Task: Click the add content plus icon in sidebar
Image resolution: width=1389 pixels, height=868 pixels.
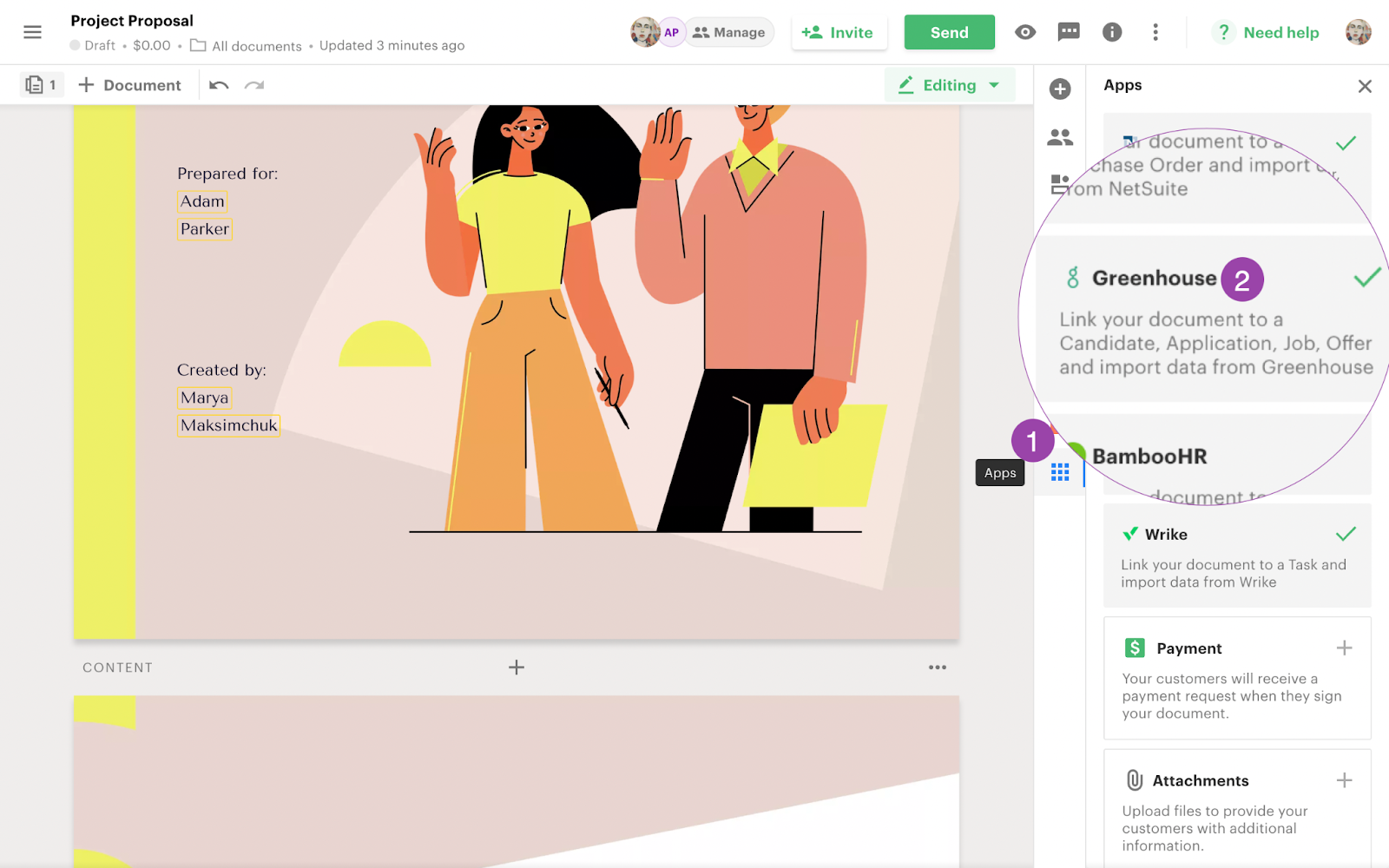Action: (x=1060, y=89)
